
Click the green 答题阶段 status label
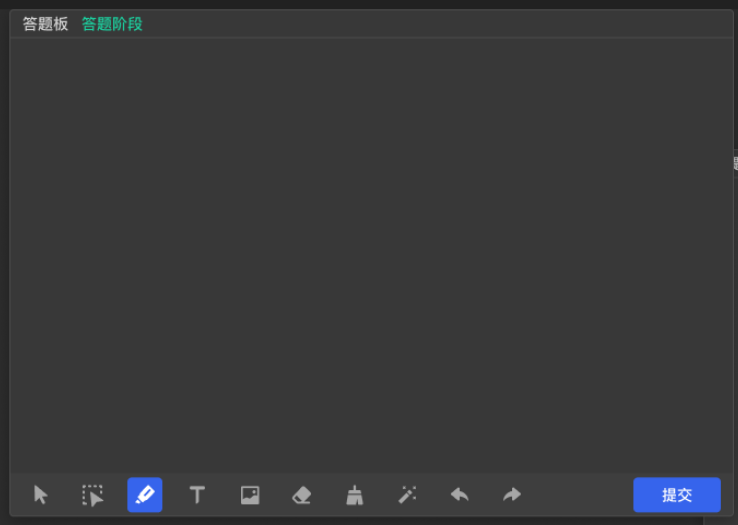[112, 24]
